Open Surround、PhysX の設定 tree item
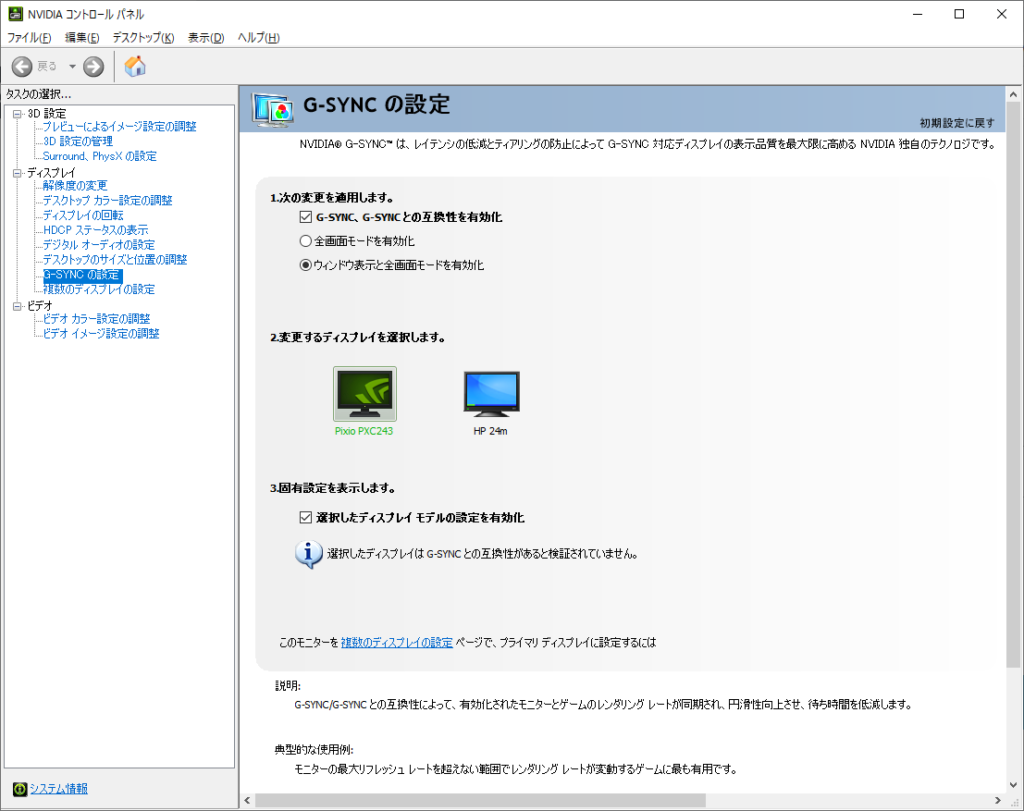 click(99, 156)
